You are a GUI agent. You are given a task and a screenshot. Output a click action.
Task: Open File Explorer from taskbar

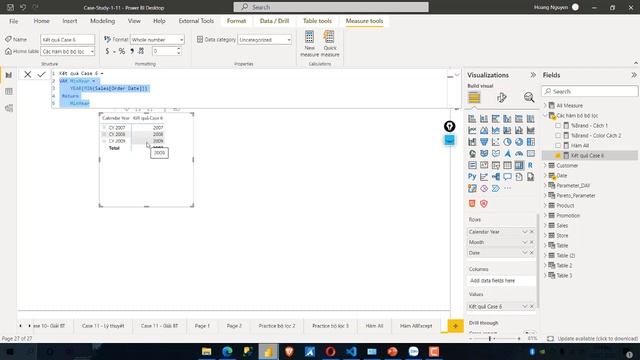(207, 351)
